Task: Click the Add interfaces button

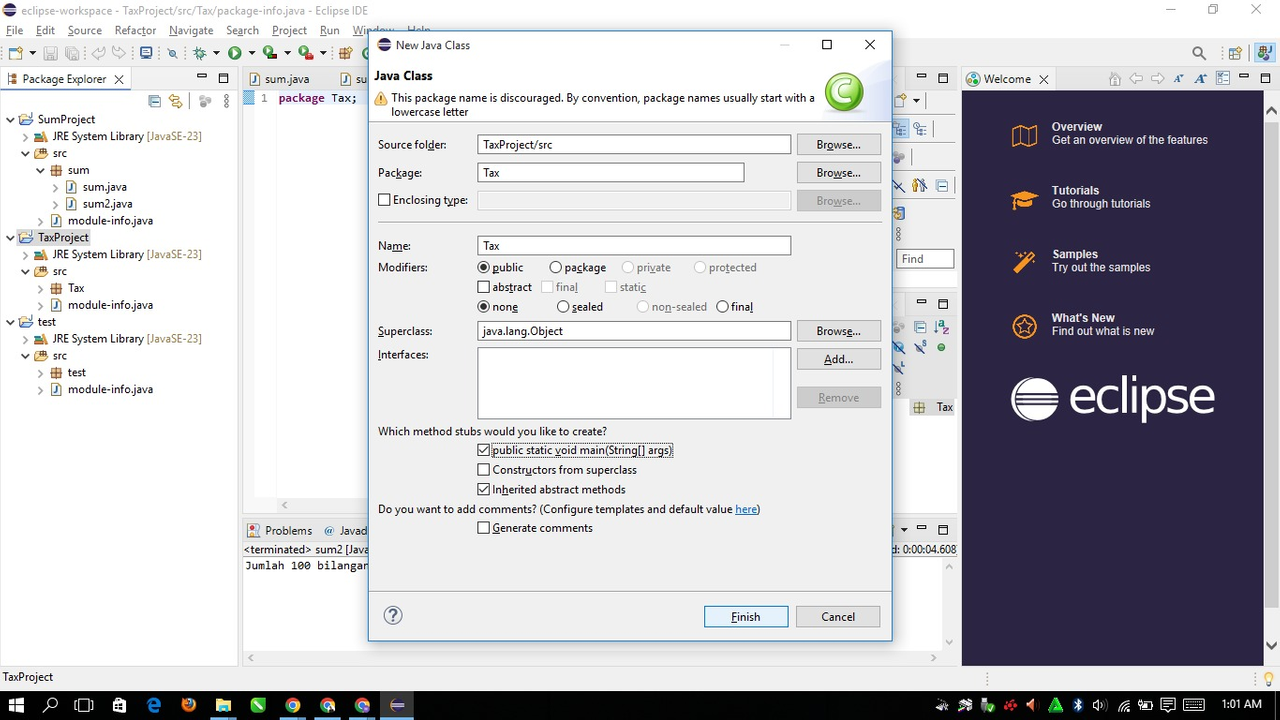Action: pos(839,359)
